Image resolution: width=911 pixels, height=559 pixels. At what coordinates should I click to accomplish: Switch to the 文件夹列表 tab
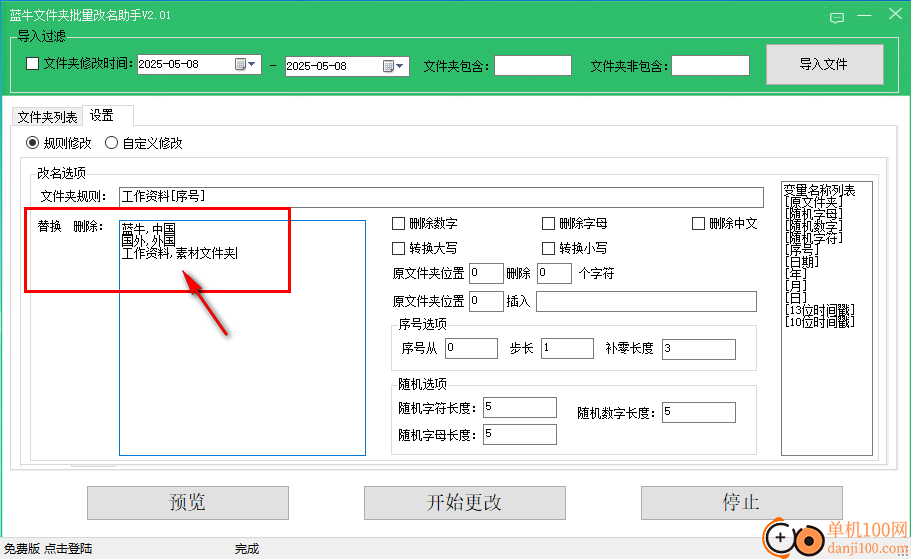point(47,117)
